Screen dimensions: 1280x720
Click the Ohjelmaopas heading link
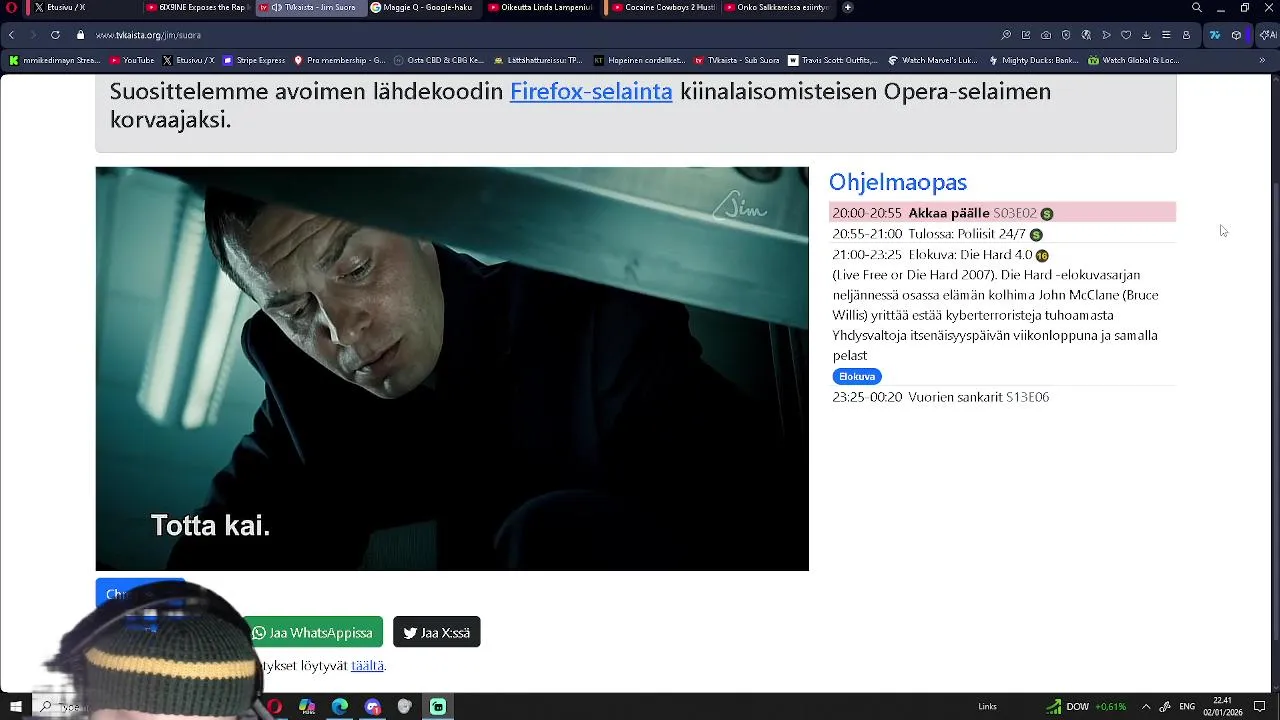tap(898, 182)
